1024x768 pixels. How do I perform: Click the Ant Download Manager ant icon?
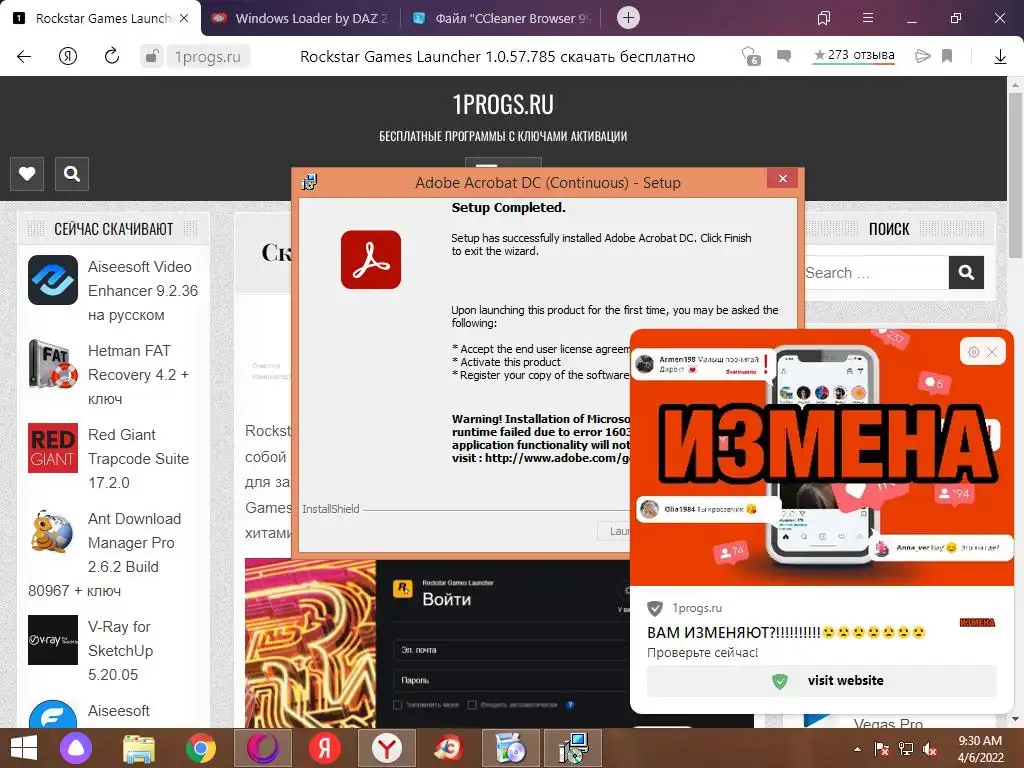[53, 532]
